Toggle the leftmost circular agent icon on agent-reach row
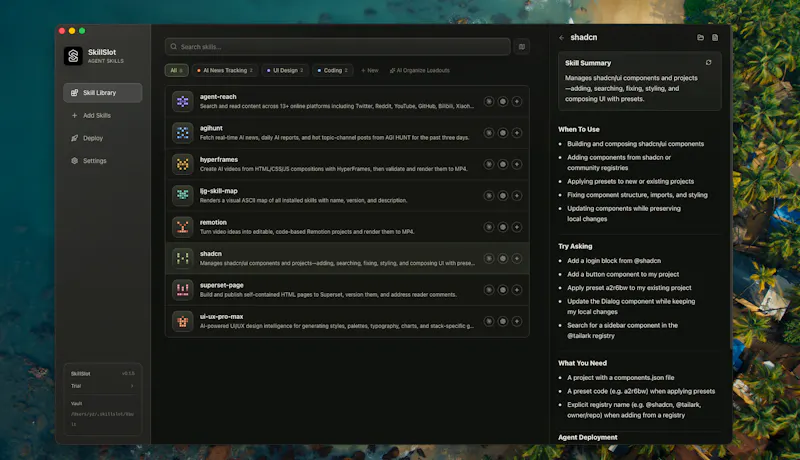The height and width of the screenshot is (460, 800). click(489, 101)
